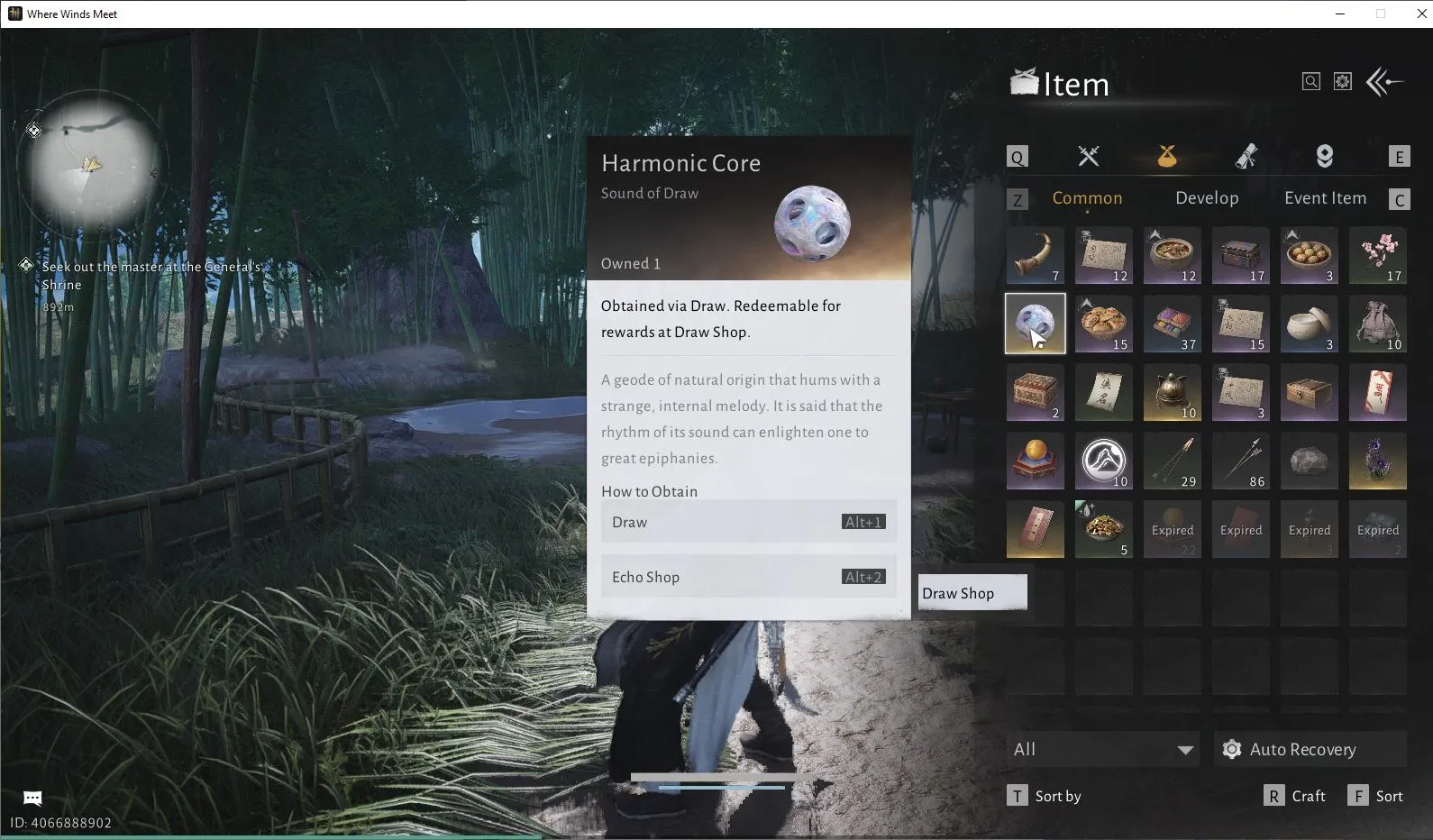Click the player ID text 4066888902
Image resolution: width=1433 pixels, height=840 pixels.
click(61, 823)
